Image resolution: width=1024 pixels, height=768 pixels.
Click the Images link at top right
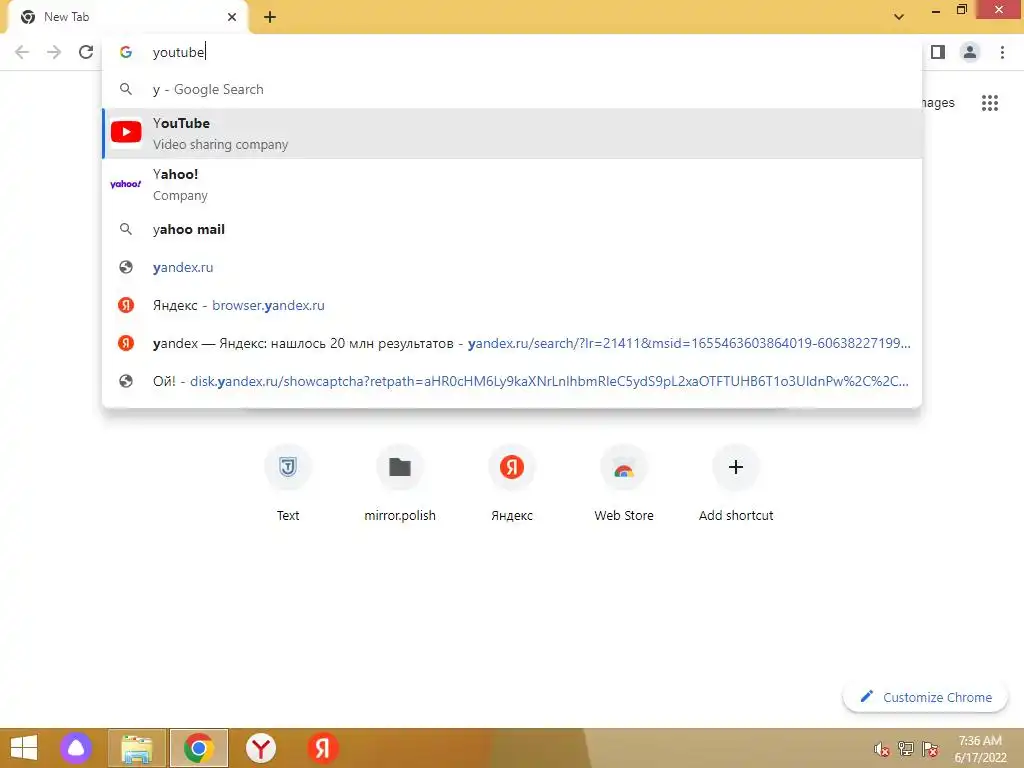coord(938,103)
